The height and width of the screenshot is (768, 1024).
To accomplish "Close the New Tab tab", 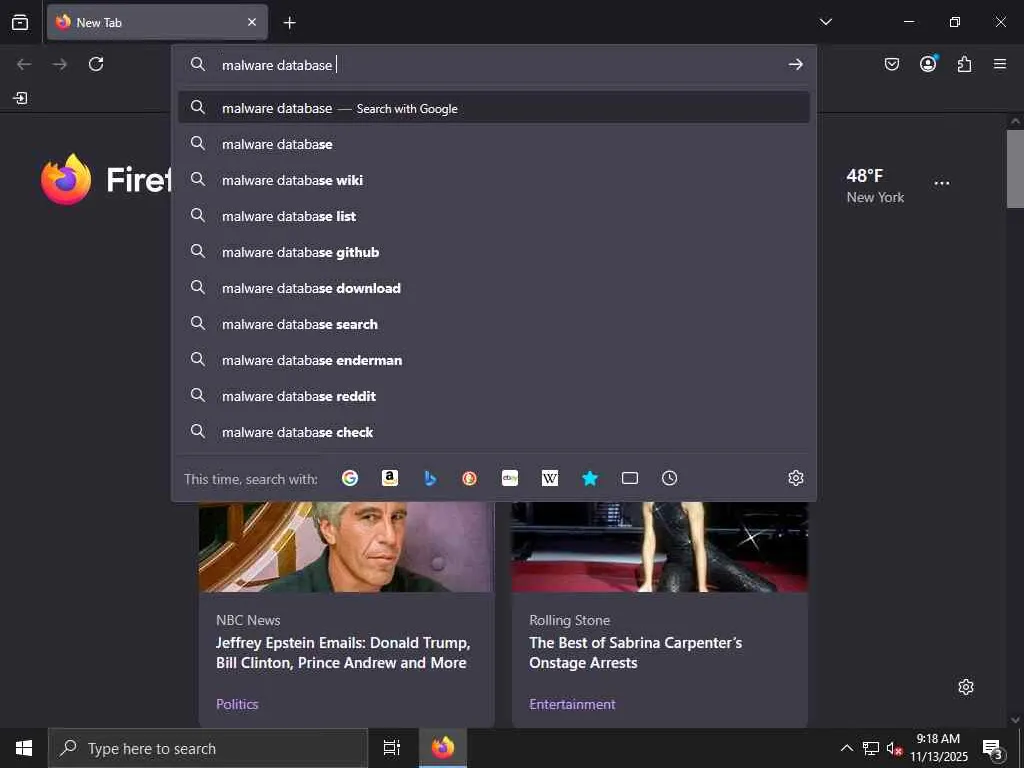I will pos(252,22).
